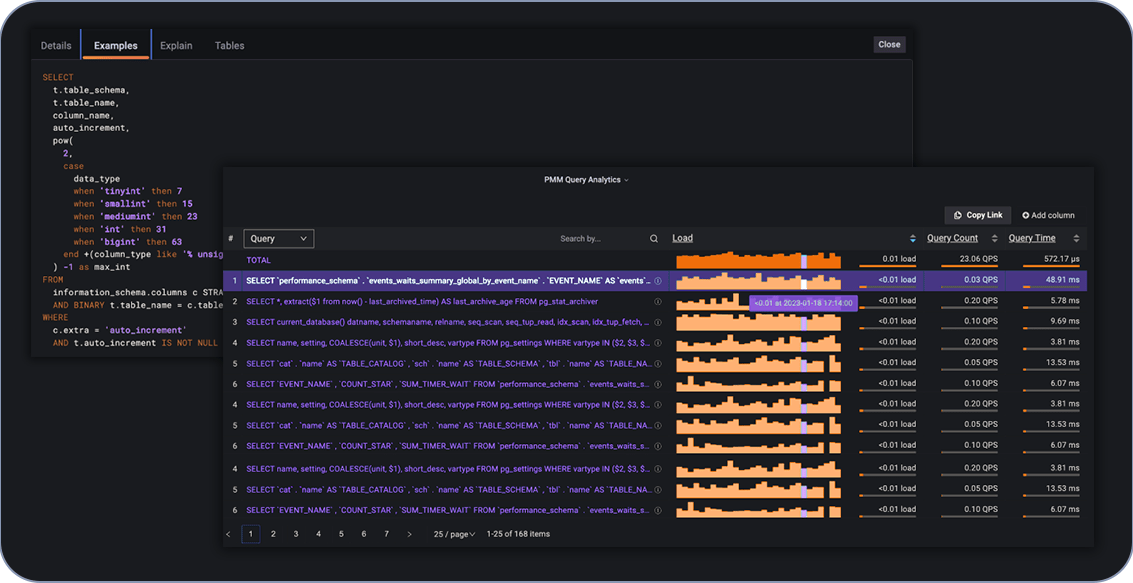Screen dimensions: 1133x583
Task: Select the Examples tab
Action: [116, 46]
